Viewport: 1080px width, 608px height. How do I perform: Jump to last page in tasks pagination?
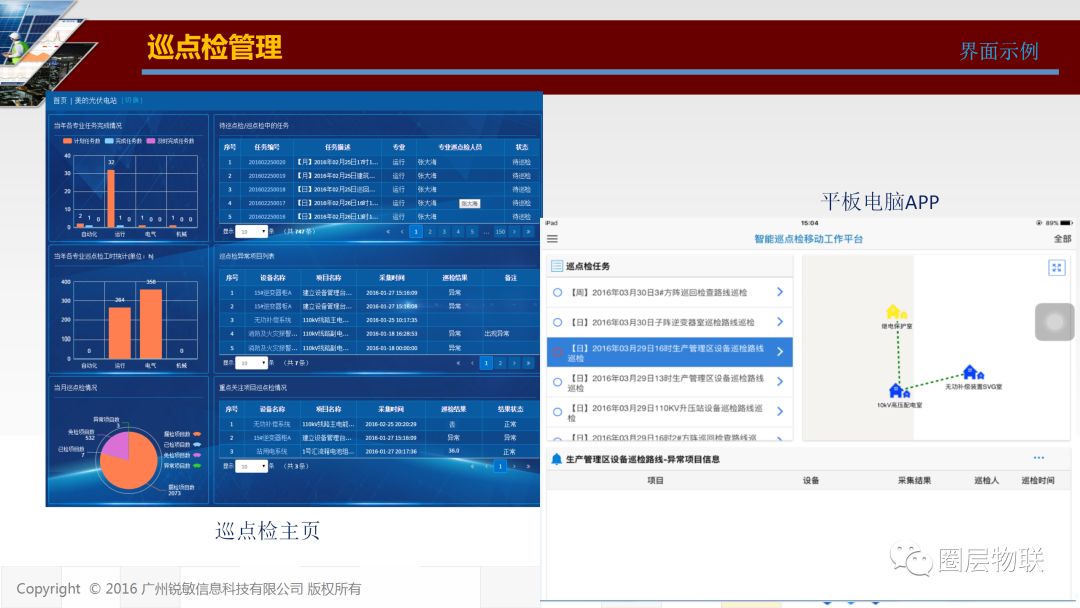528,232
